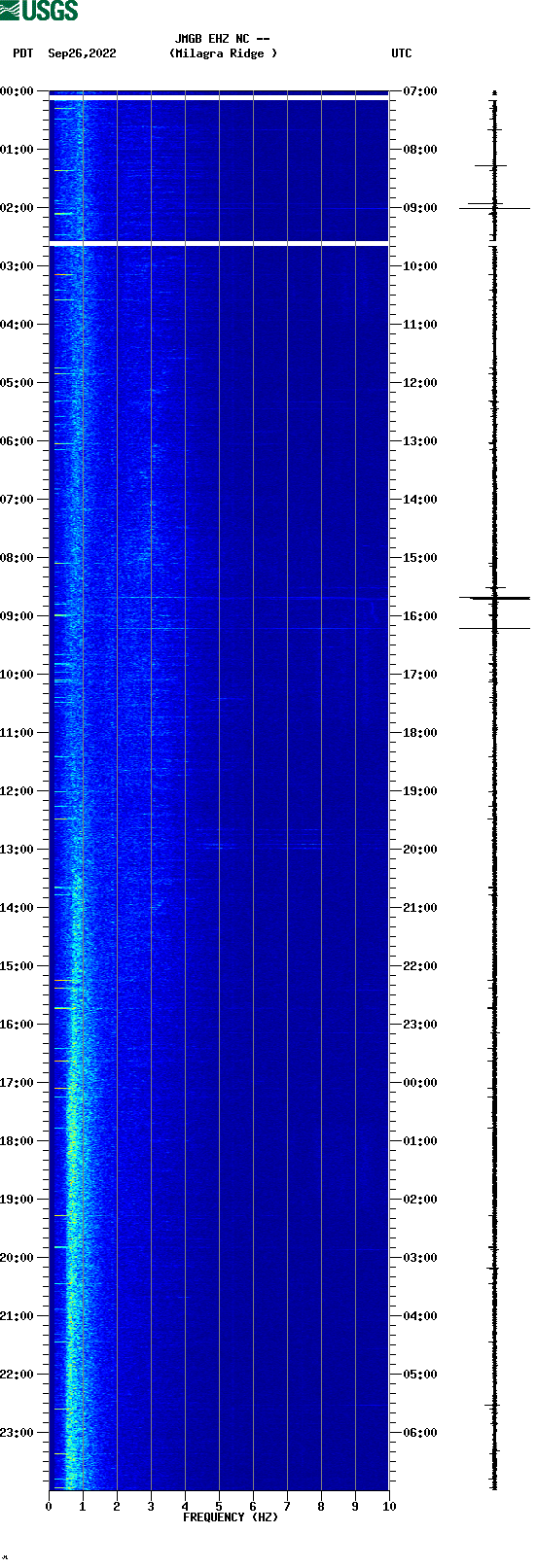Screen dimensions: 537x1568
Task: Click the PDT time label '18:00'
Action: coord(18,1141)
